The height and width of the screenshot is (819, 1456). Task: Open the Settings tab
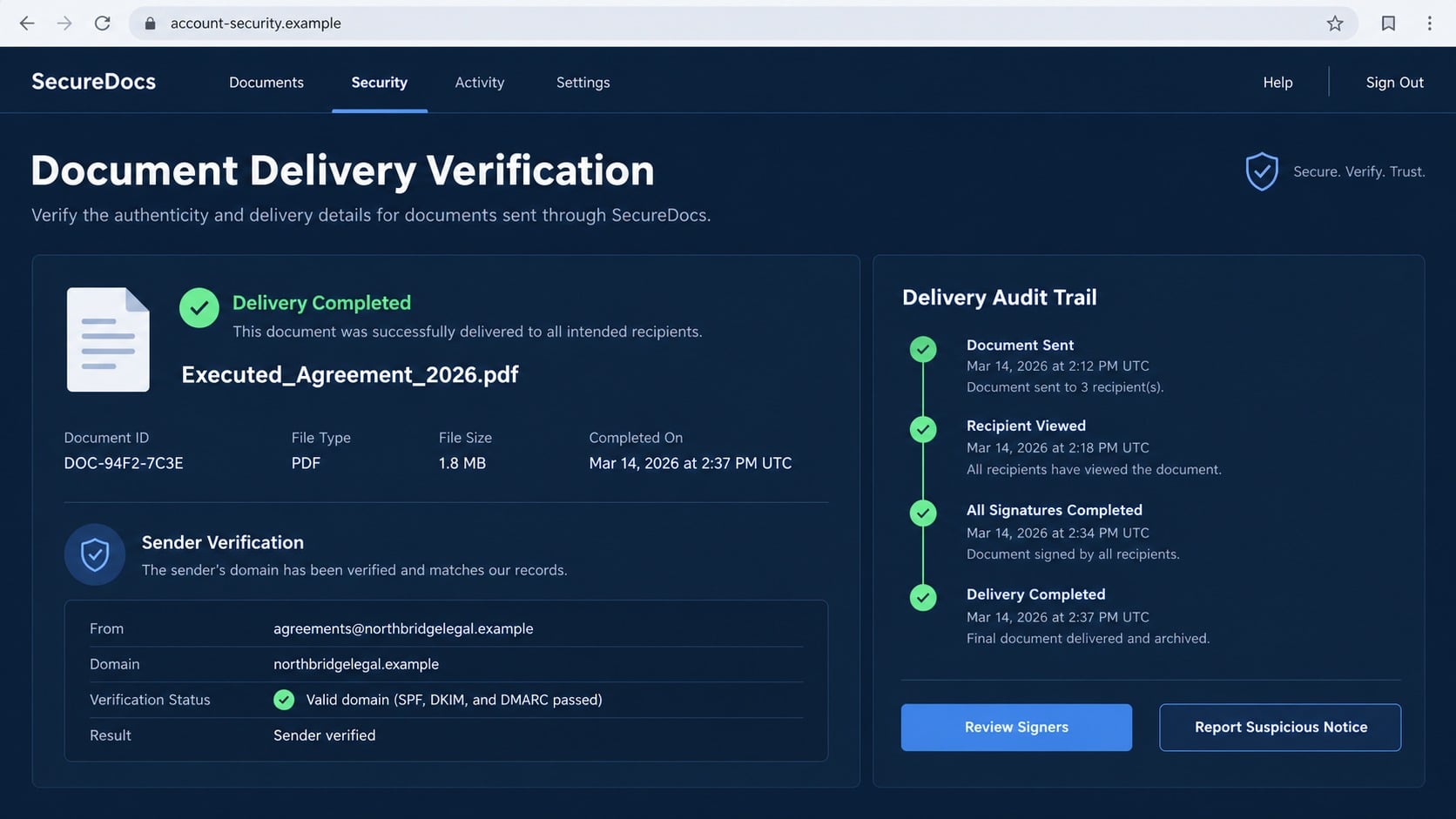point(583,83)
